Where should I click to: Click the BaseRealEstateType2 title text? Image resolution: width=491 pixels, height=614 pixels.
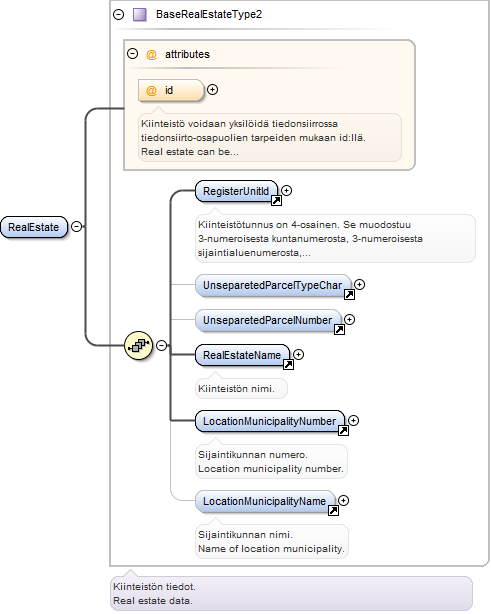tap(209, 14)
